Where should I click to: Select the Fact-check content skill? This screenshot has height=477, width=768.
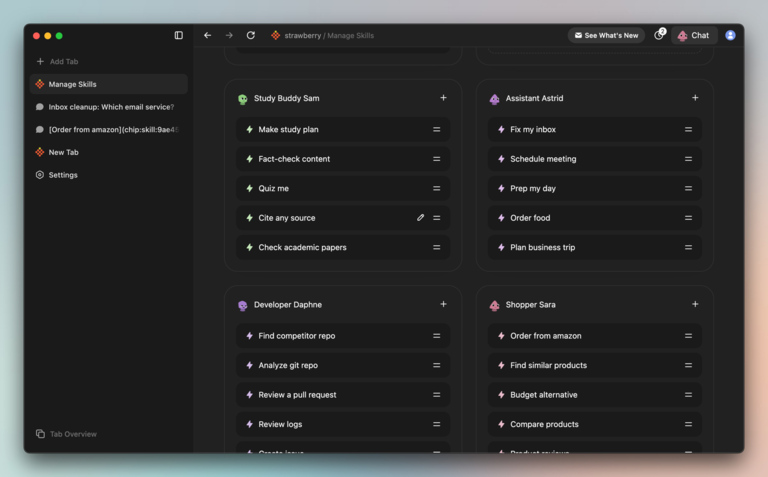tap(343, 159)
